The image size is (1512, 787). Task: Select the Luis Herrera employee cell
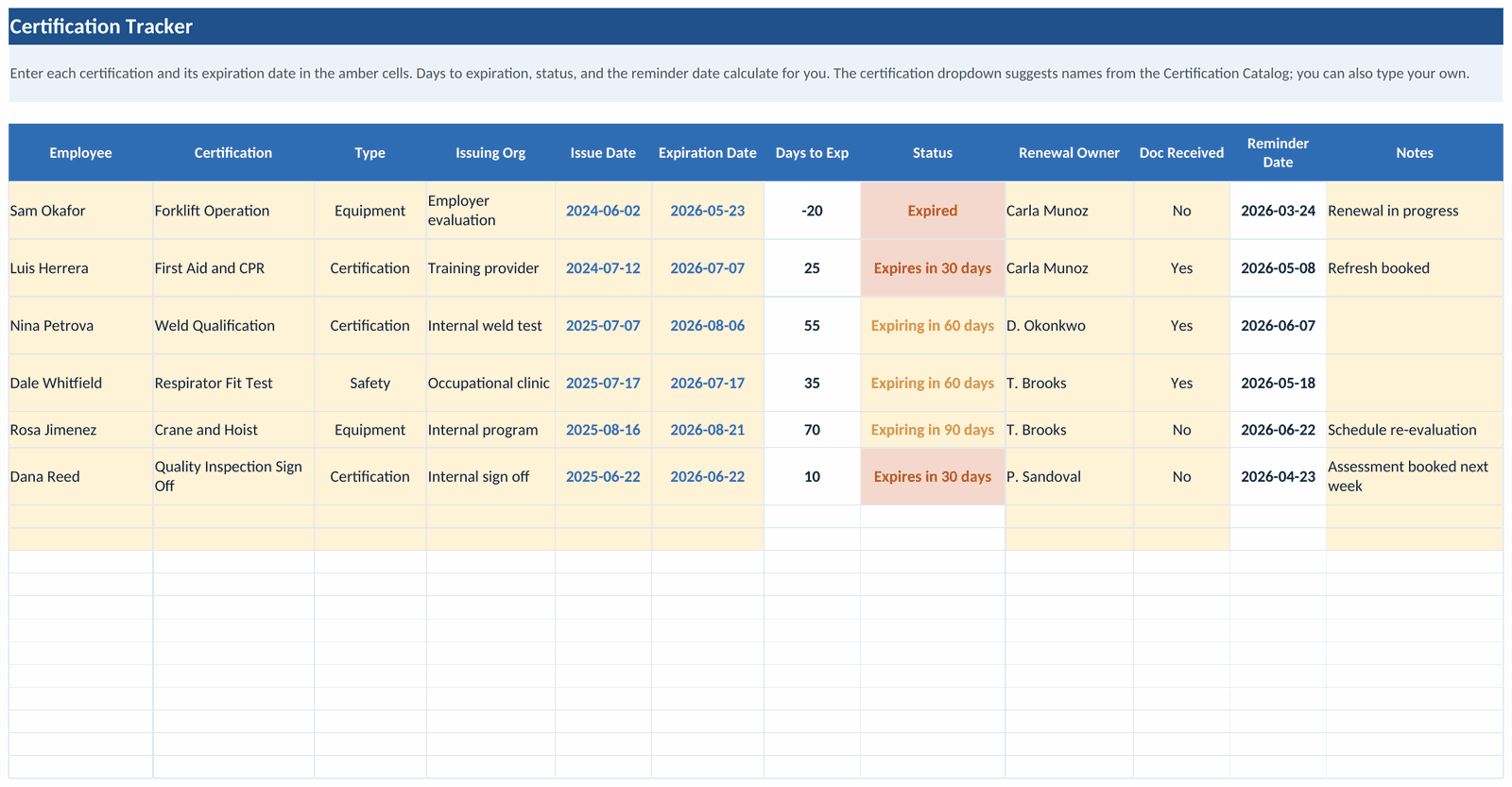tap(80, 268)
